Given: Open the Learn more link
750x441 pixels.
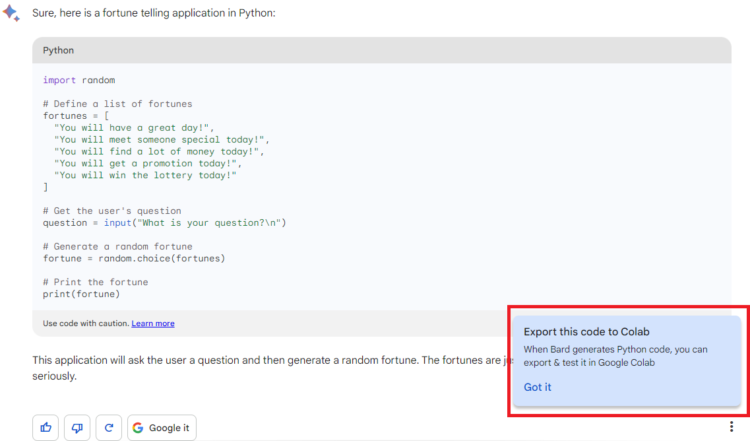Looking at the screenshot, I should point(153,323).
